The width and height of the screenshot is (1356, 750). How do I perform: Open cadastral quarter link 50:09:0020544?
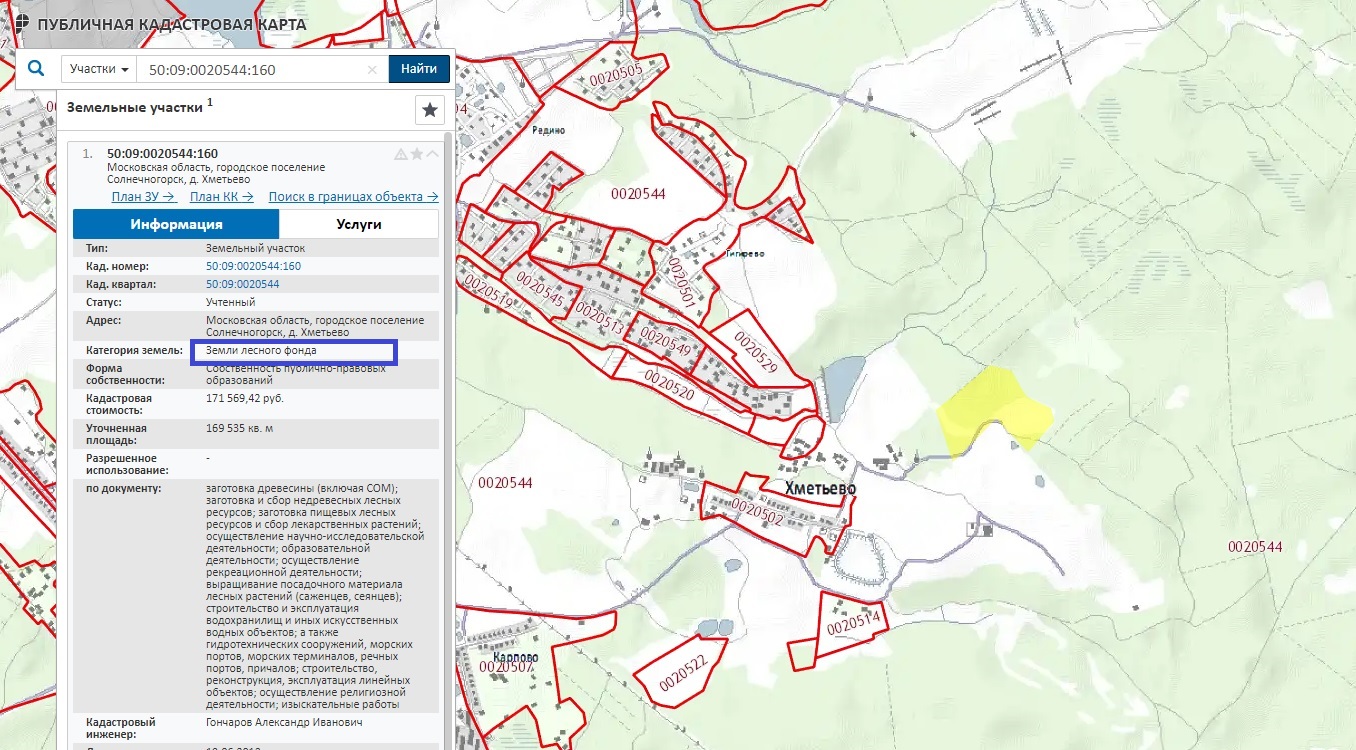click(x=242, y=284)
